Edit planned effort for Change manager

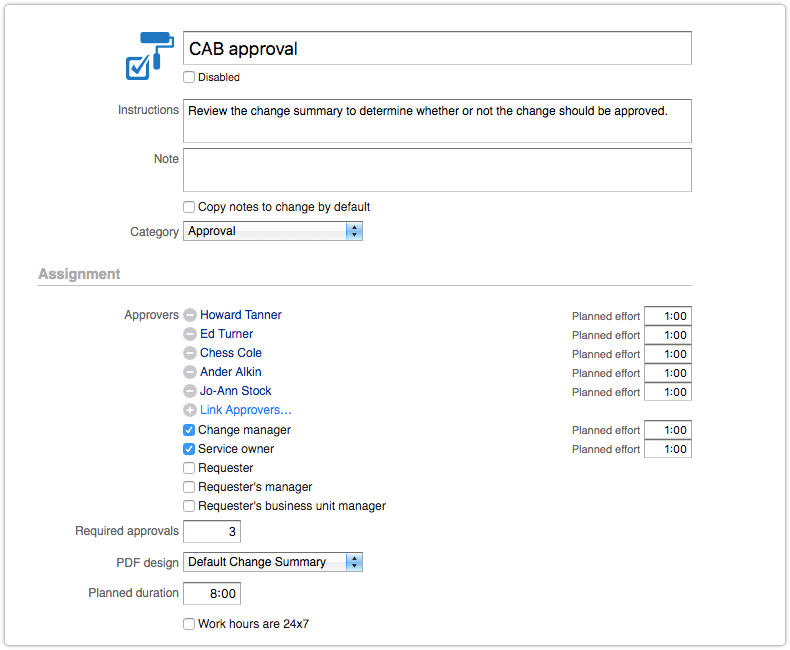click(x=668, y=430)
